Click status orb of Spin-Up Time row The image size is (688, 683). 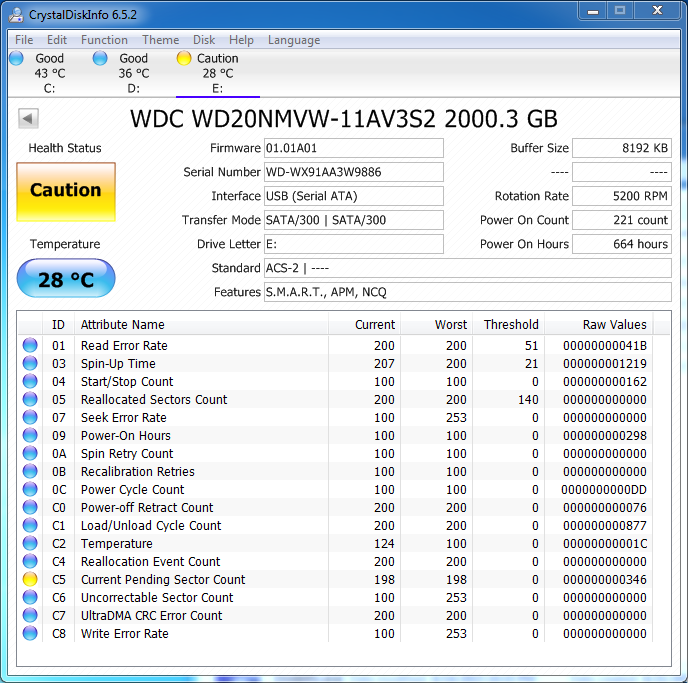pyautogui.click(x=30, y=363)
